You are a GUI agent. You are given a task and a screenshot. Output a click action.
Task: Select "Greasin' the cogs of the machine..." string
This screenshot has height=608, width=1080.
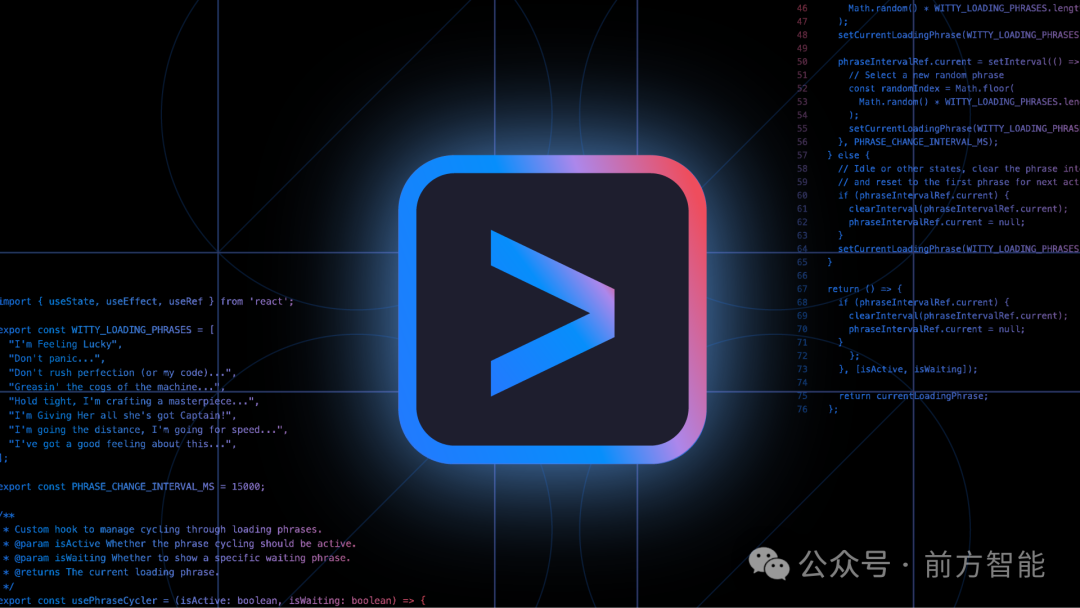pos(116,387)
